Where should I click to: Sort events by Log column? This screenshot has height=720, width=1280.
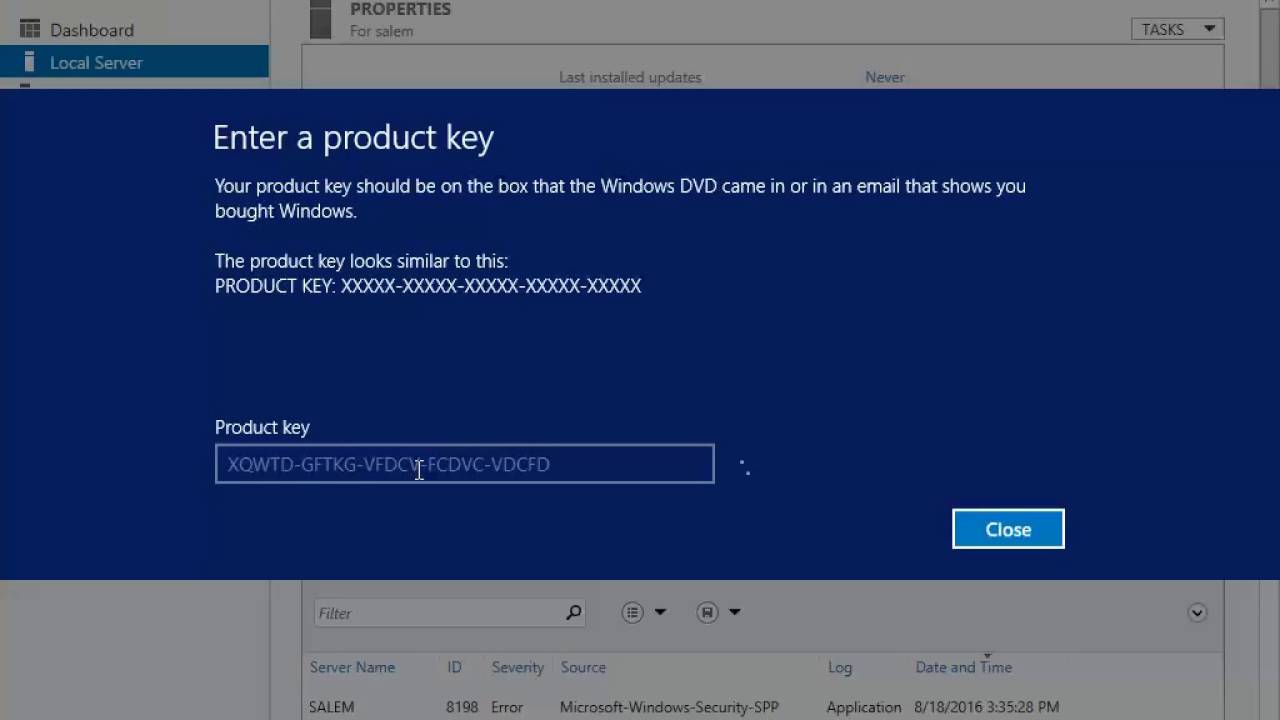pyautogui.click(x=840, y=667)
